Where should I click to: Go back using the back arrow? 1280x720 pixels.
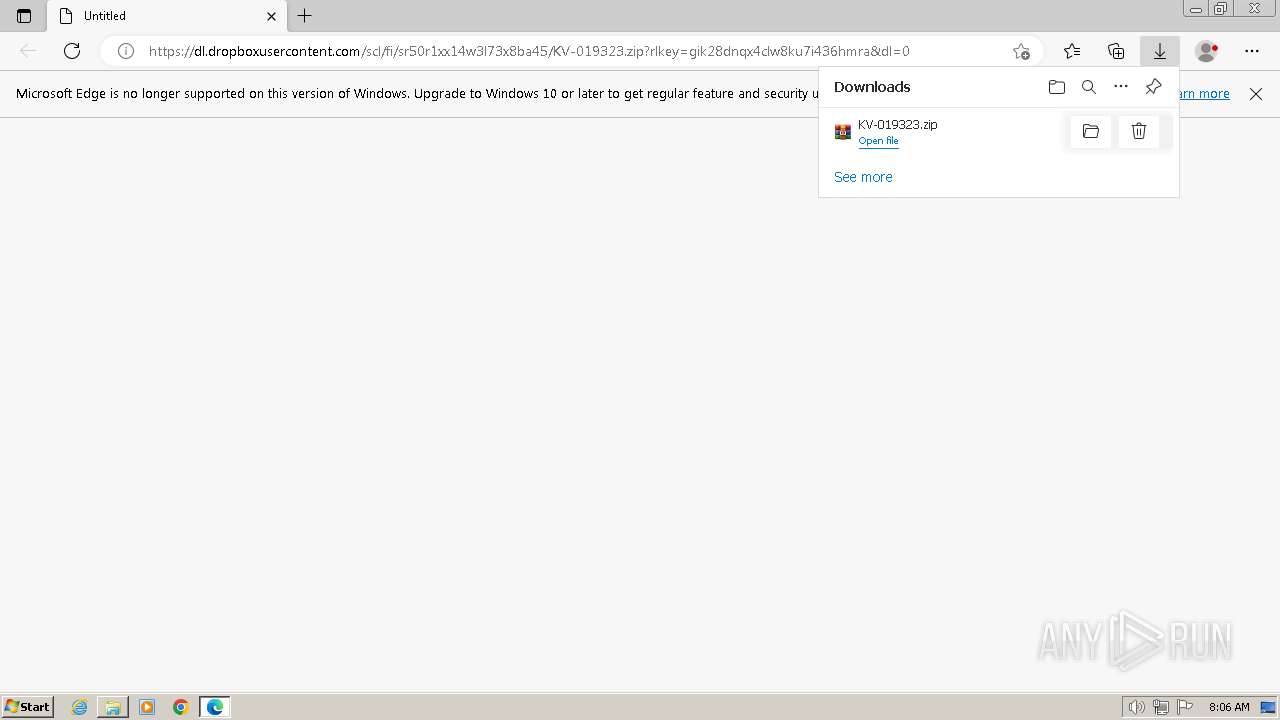28,51
